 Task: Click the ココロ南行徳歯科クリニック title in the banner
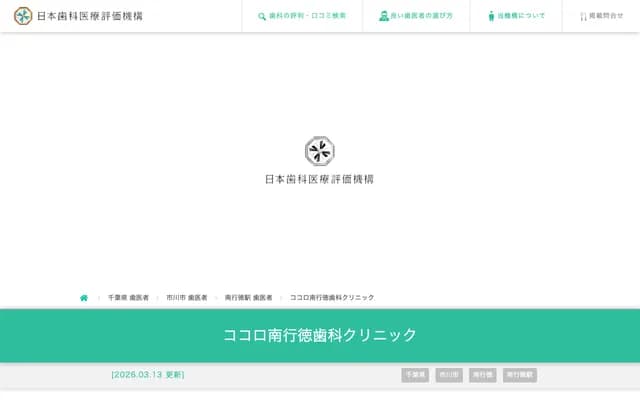pyautogui.click(x=320, y=335)
